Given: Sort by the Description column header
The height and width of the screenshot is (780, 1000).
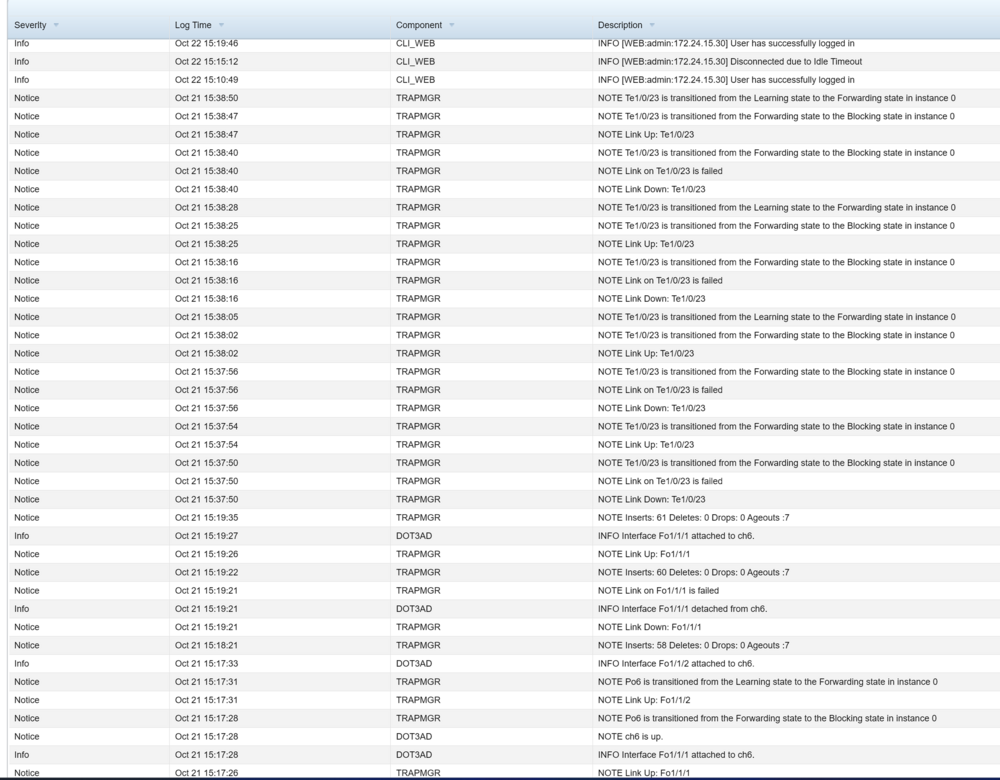Looking at the screenshot, I should coord(619,25).
